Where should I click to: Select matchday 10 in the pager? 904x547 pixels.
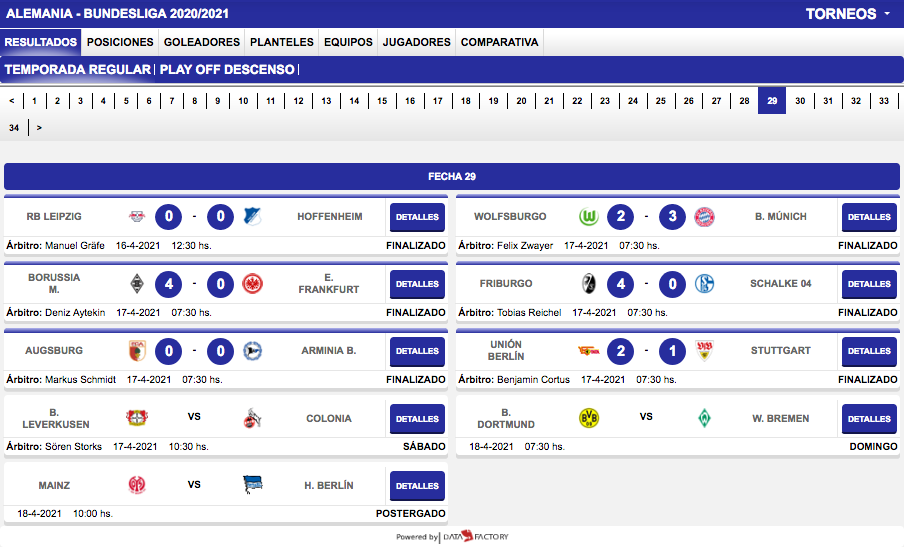243,101
